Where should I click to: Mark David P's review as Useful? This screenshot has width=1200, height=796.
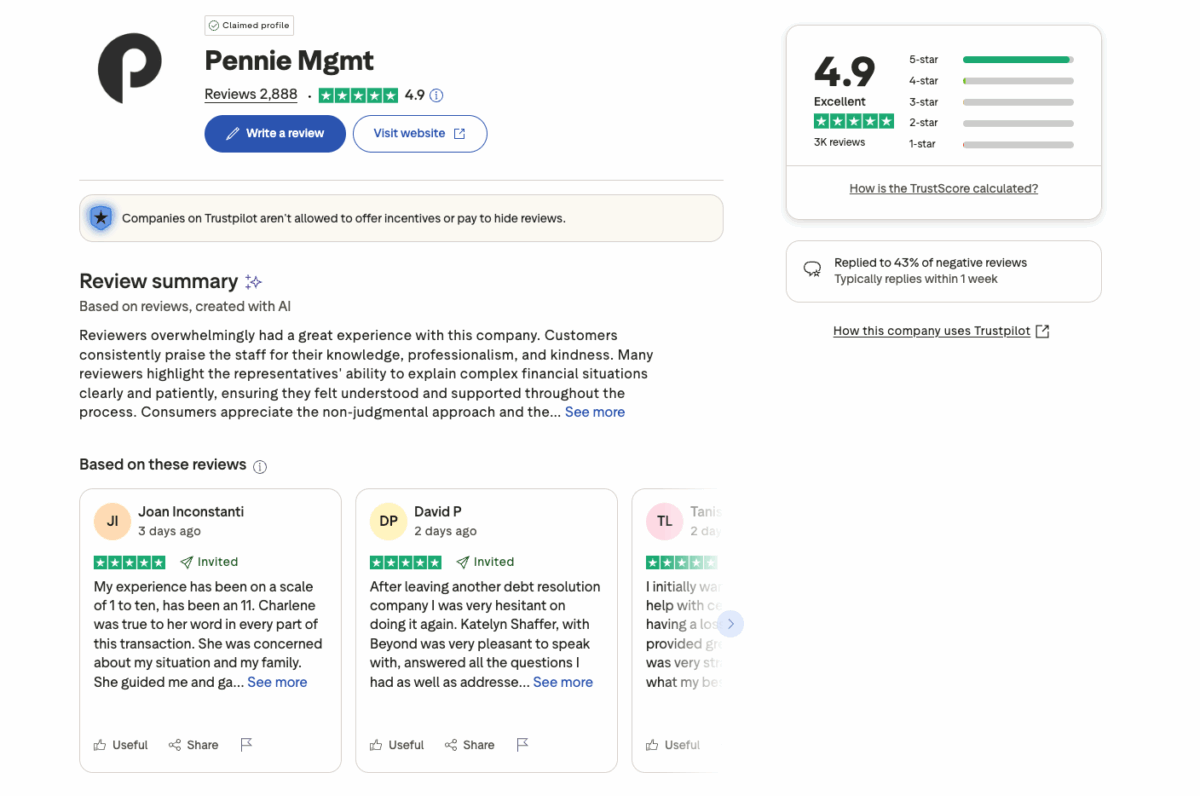pos(396,744)
